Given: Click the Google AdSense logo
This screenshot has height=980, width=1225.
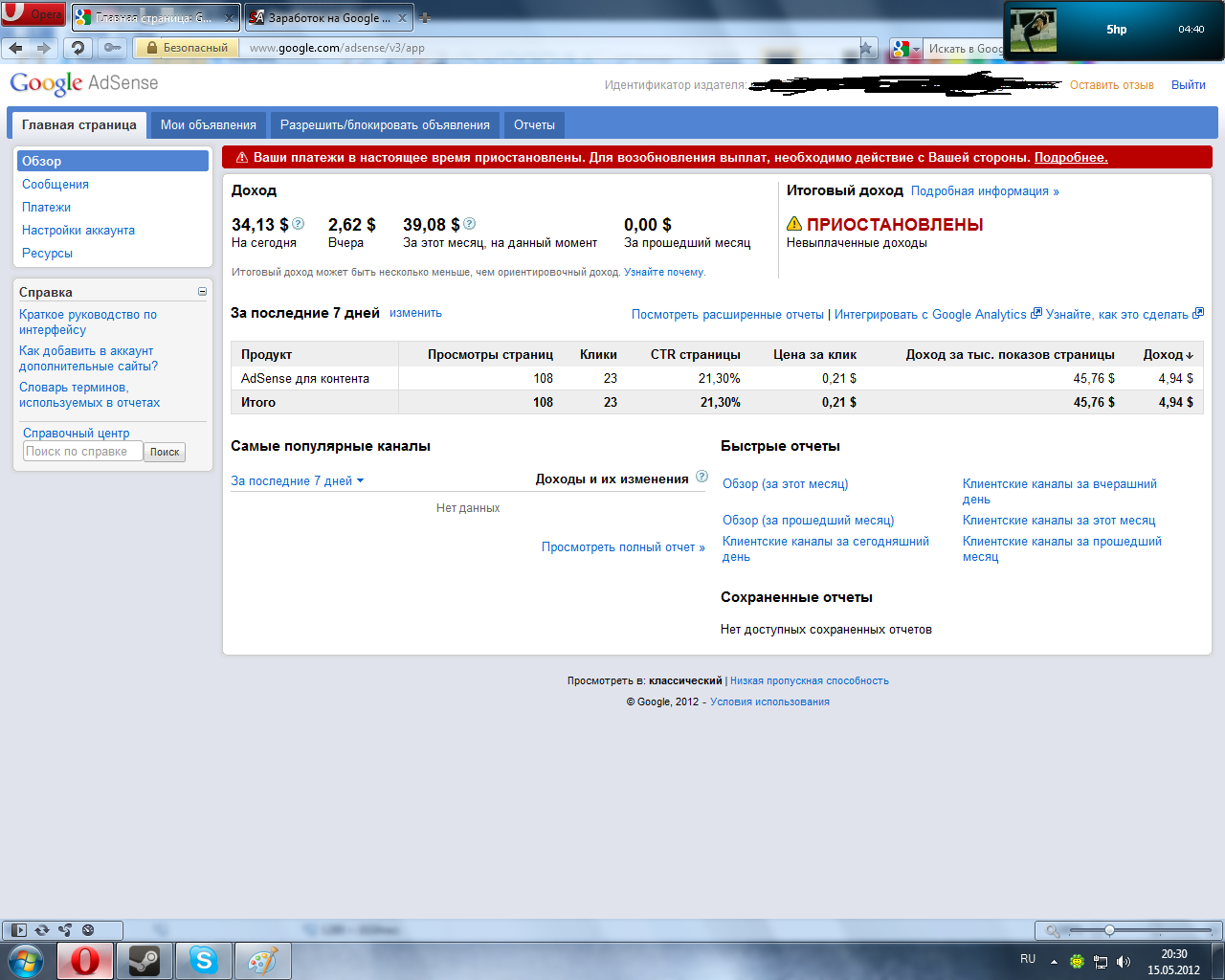Looking at the screenshot, I should point(84,83).
